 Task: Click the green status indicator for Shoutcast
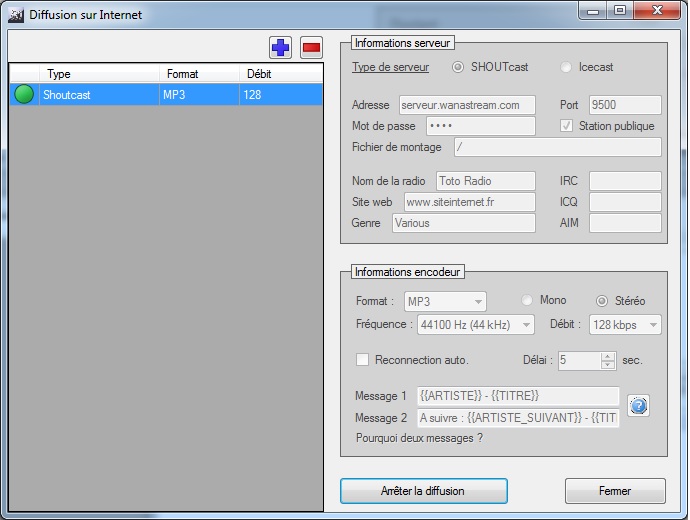(x=24, y=95)
